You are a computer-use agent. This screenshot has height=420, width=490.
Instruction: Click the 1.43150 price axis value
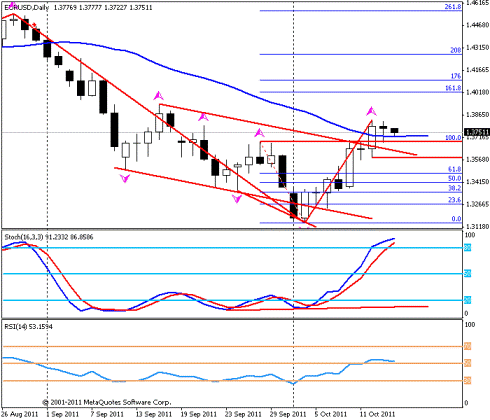coord(477,47)
